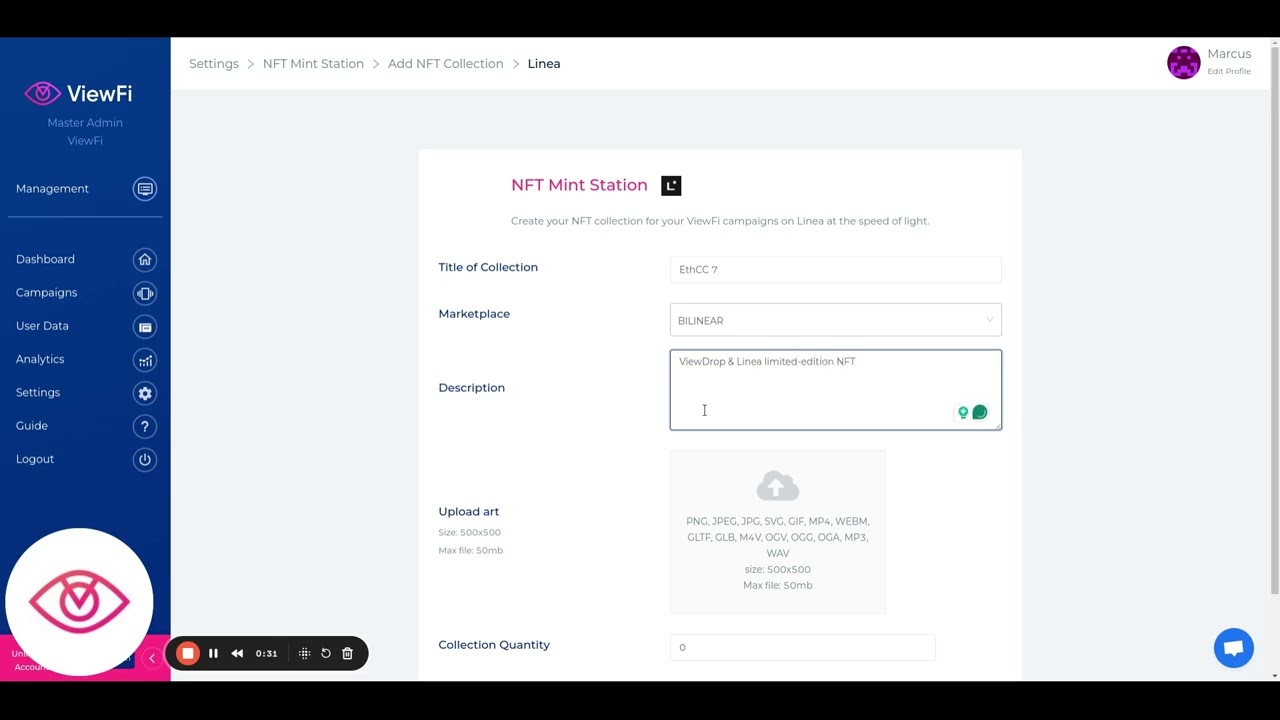Open Analytics menu item
This screenshot has width=1280, height=720.
tap(40, 359)
